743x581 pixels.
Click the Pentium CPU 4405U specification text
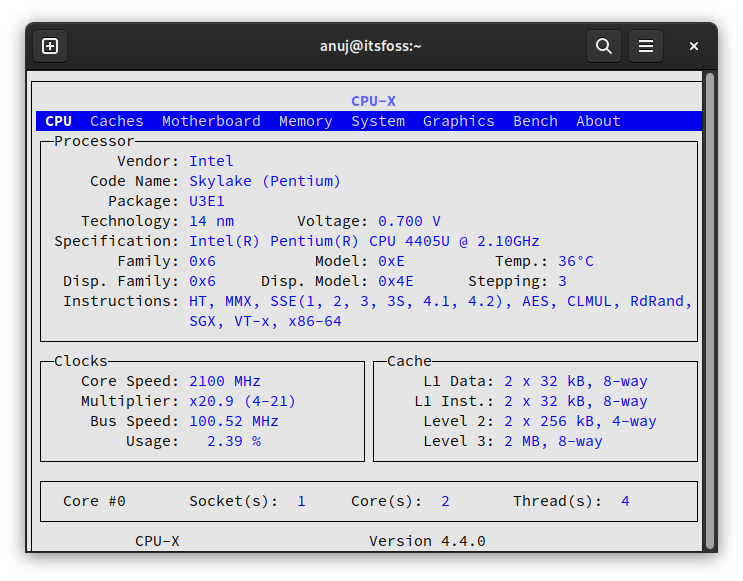pos(364,241)
